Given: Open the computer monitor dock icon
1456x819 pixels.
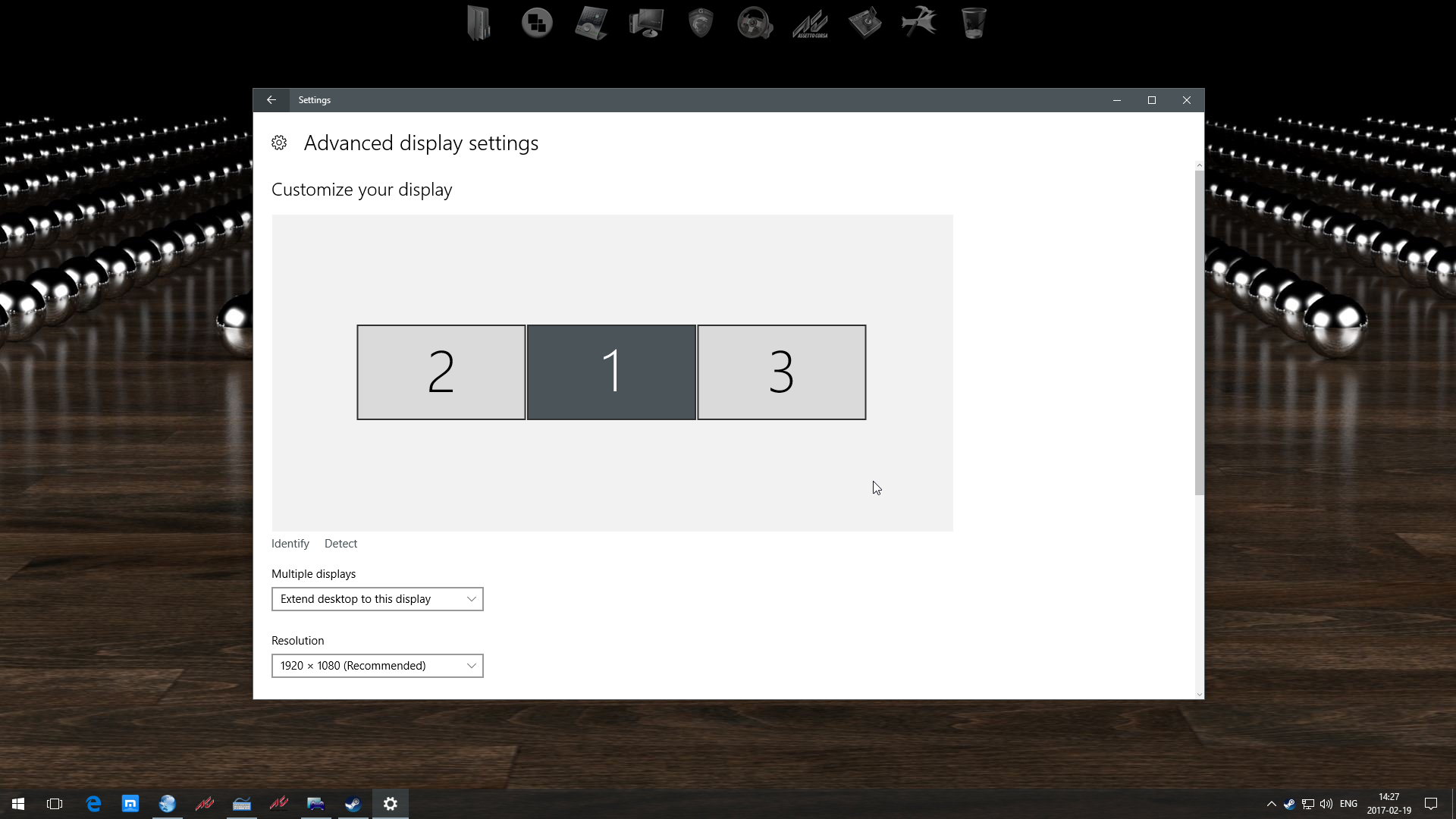Looking at the screenshot, I should click(x=646, y=23).
